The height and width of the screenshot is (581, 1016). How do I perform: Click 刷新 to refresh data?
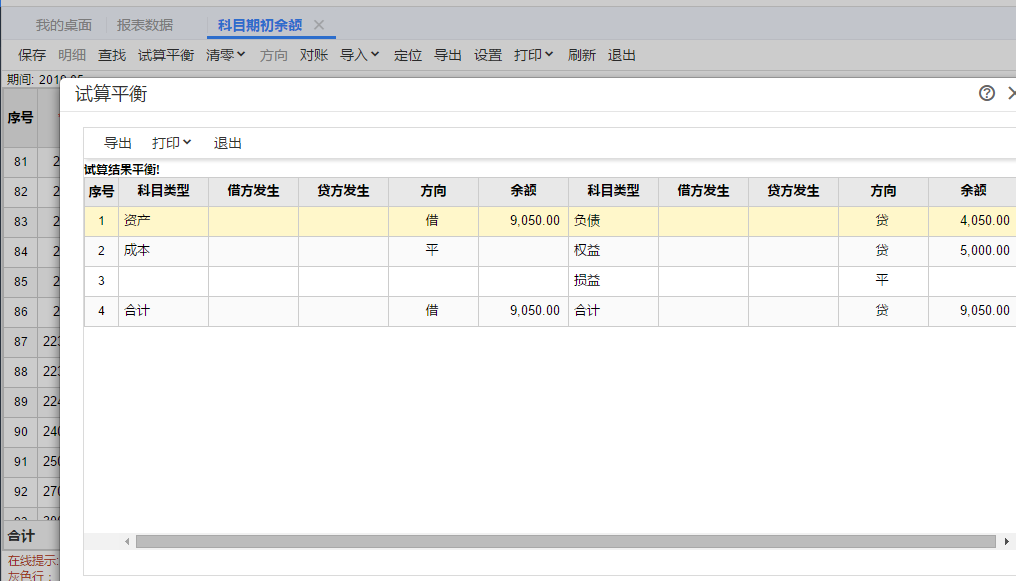582,55
